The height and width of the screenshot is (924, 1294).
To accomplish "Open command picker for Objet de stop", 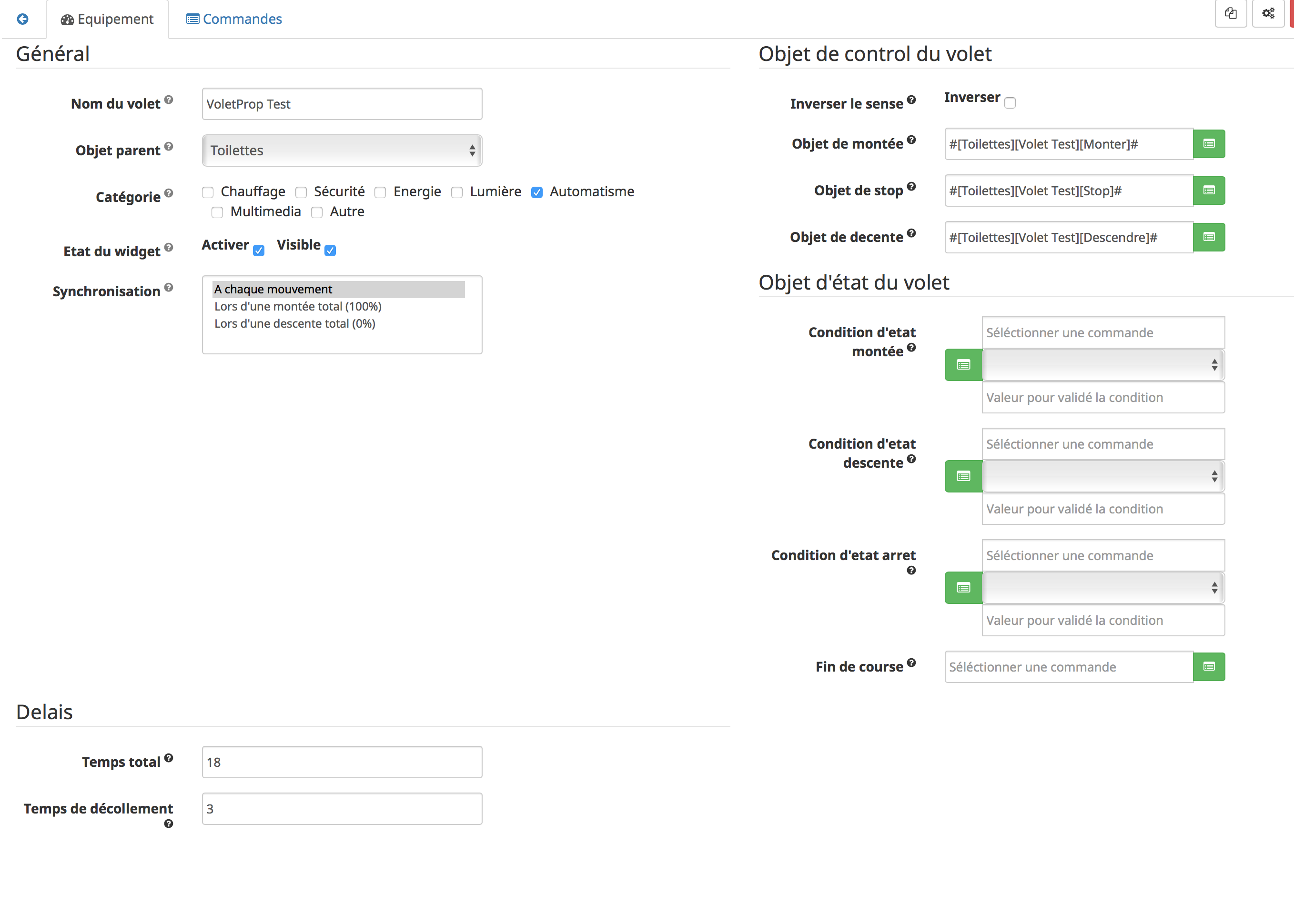I will click(1209, 191).
